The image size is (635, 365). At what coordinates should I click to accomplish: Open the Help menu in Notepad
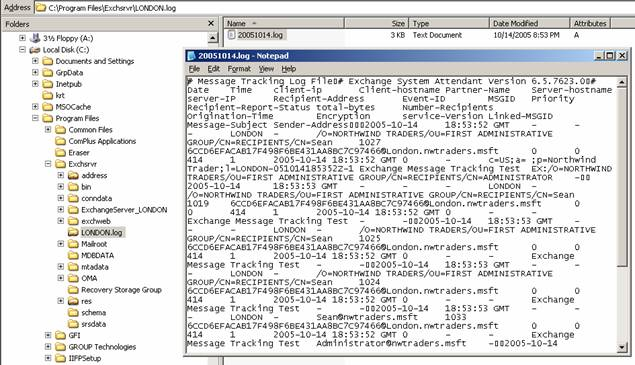coord(289,69)
